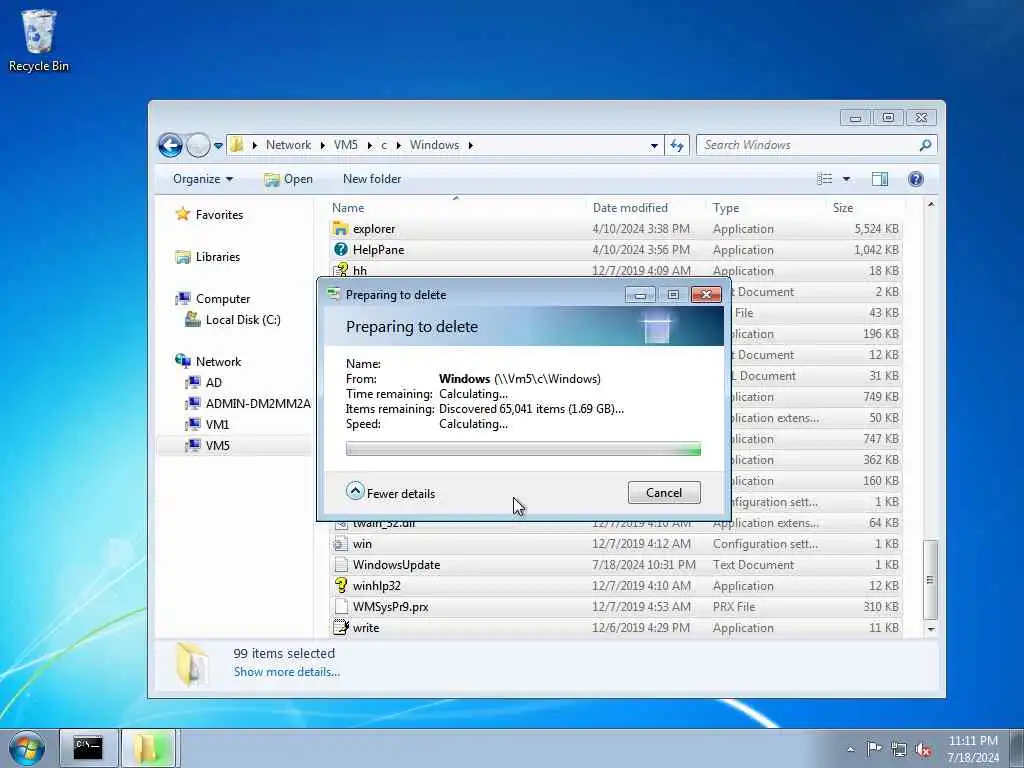
Task: Click the 4/10/2024 3:38 PM date cell
Action: pos(641,229)
